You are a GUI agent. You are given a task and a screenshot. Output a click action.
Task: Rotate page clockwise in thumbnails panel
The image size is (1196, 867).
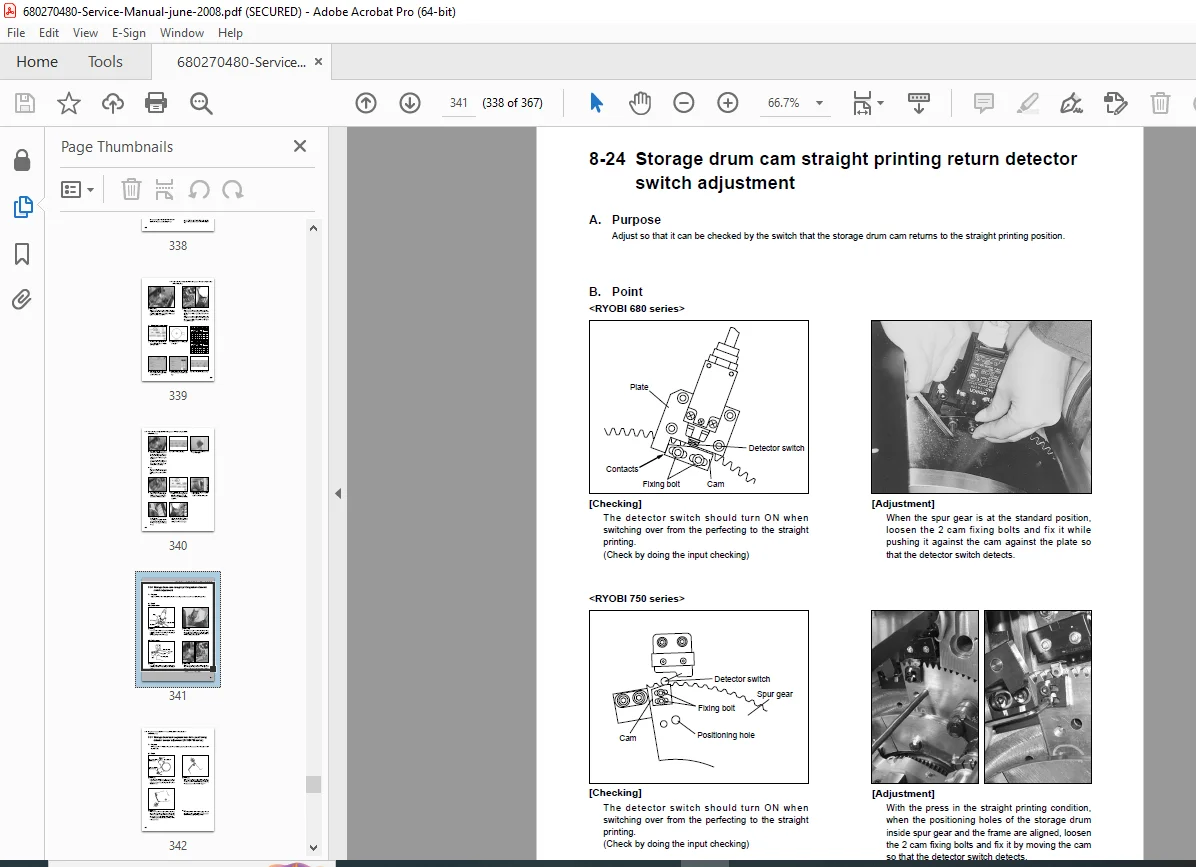pyautogui.click(x=233, y=189)
